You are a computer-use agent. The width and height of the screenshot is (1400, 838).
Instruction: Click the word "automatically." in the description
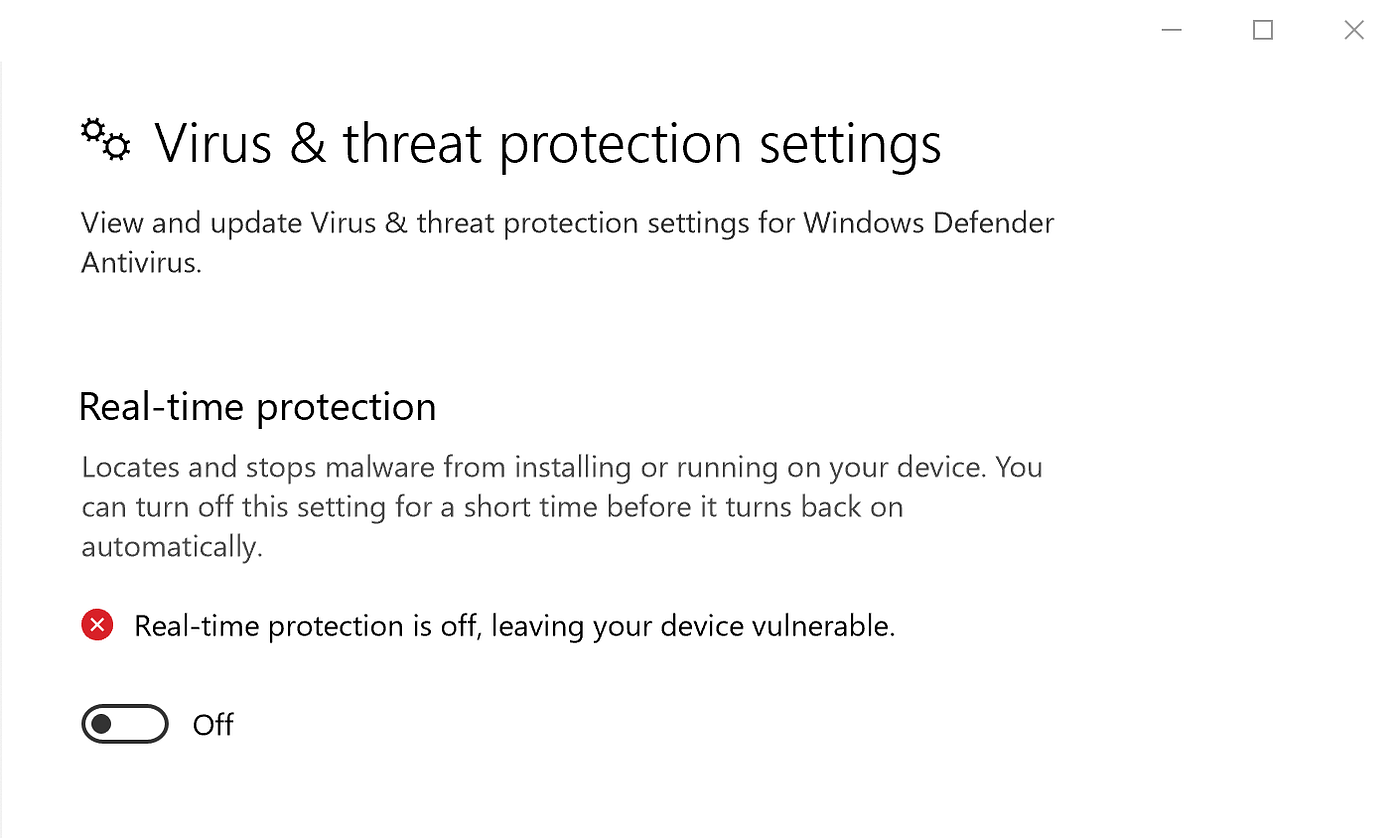172,547
